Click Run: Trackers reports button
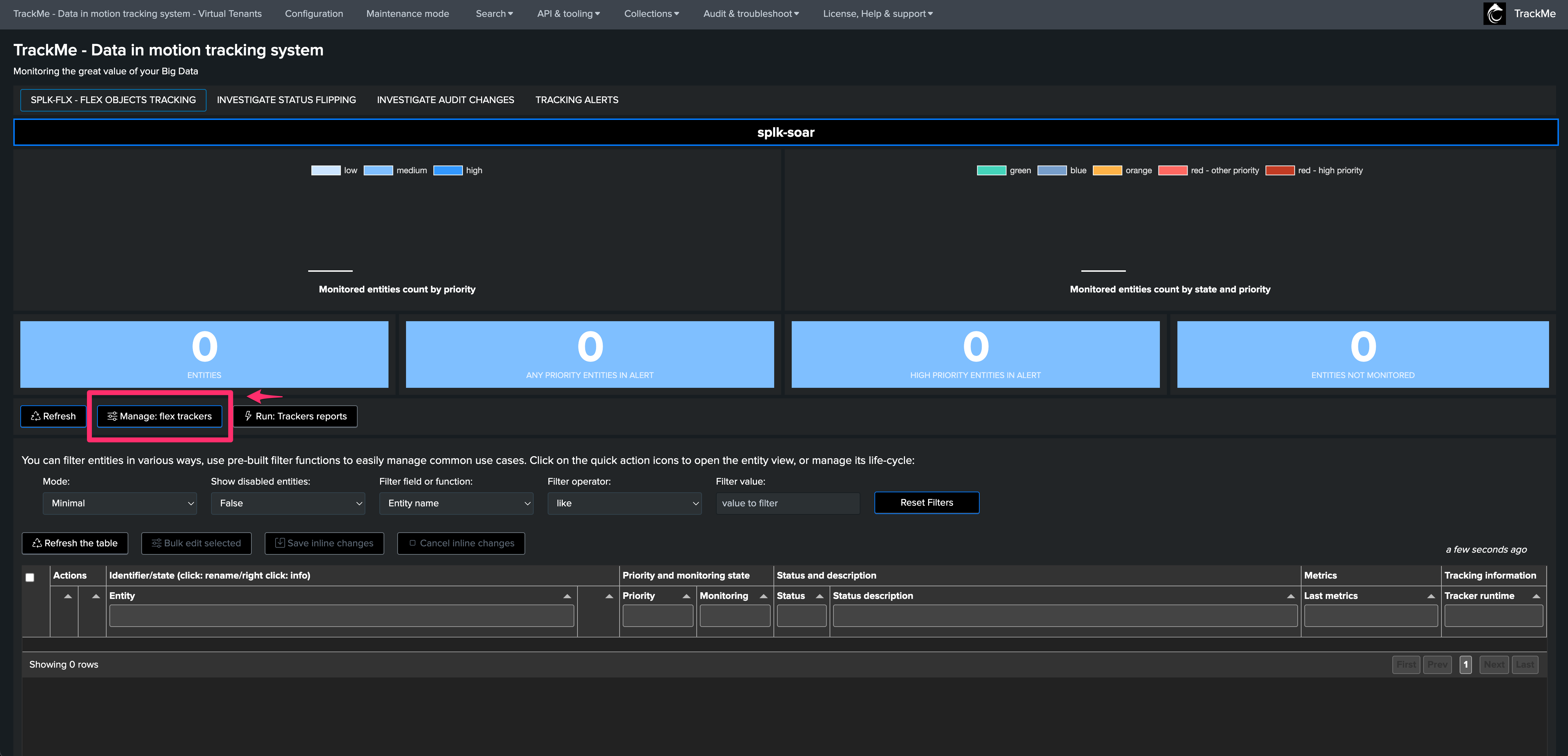The width and height of the screenshot is (1568, 756). [x=295, y=416]
